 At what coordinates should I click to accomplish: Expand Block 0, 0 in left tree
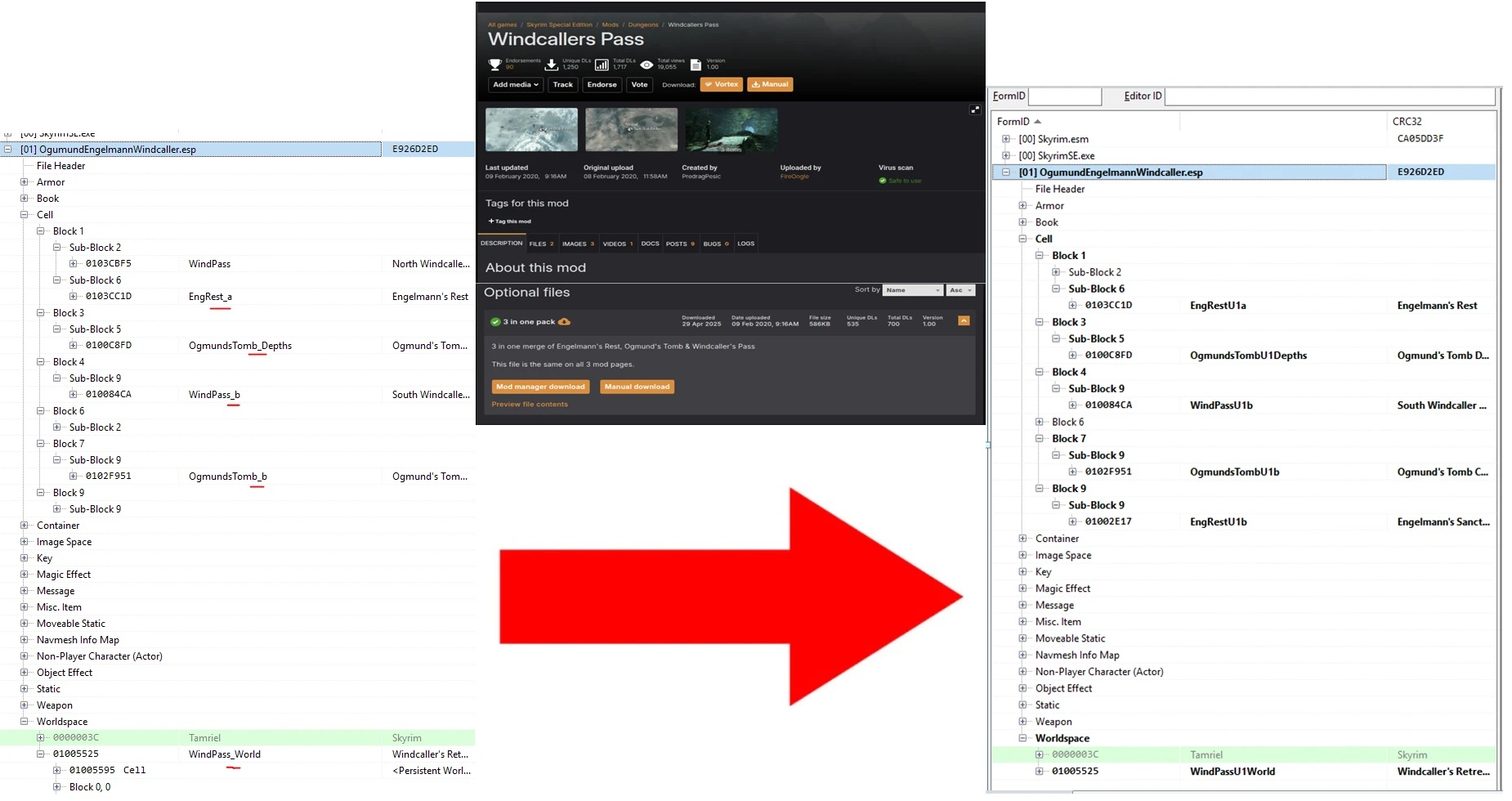coord(56,787)
